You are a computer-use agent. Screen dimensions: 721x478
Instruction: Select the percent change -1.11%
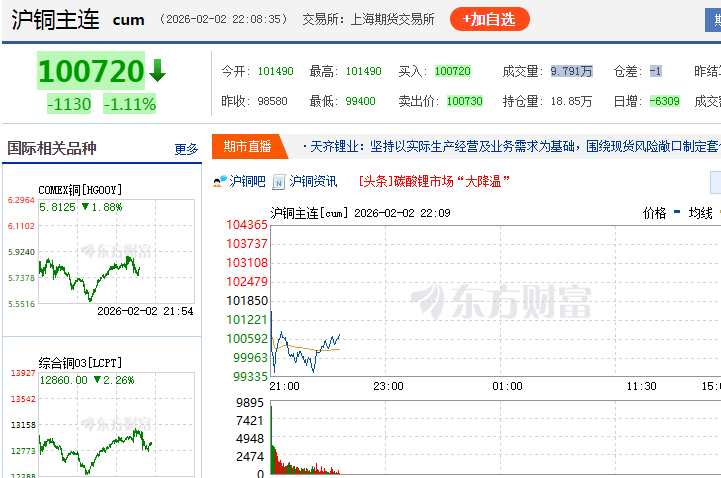coord(130,104)
